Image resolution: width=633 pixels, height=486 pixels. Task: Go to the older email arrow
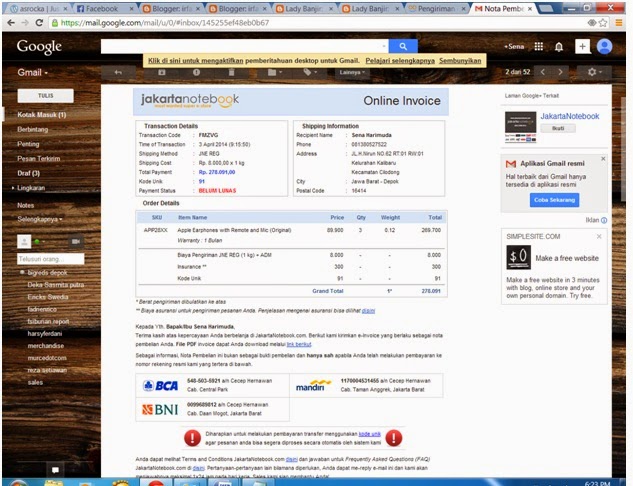(560, 72)
